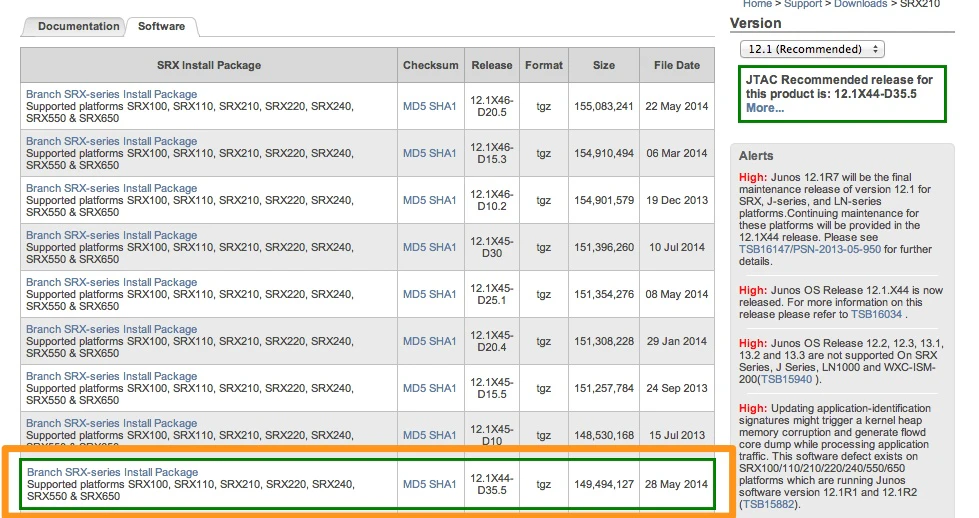Click the file date 19 Dec 2013
This screenshot has width=979, height=518.
pyautogui.click(x=677, y=200)
